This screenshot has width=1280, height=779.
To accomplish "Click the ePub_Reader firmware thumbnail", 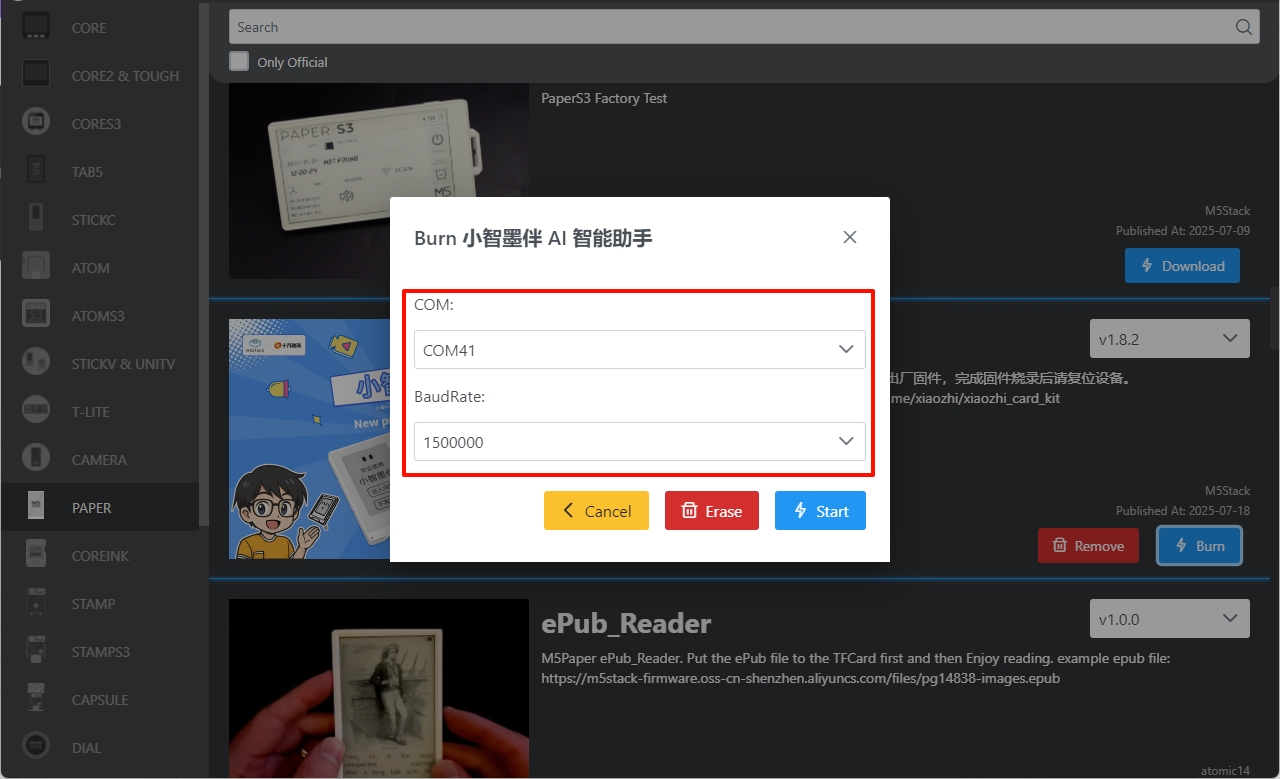I will pyautogui.click(x=379, y=689).
